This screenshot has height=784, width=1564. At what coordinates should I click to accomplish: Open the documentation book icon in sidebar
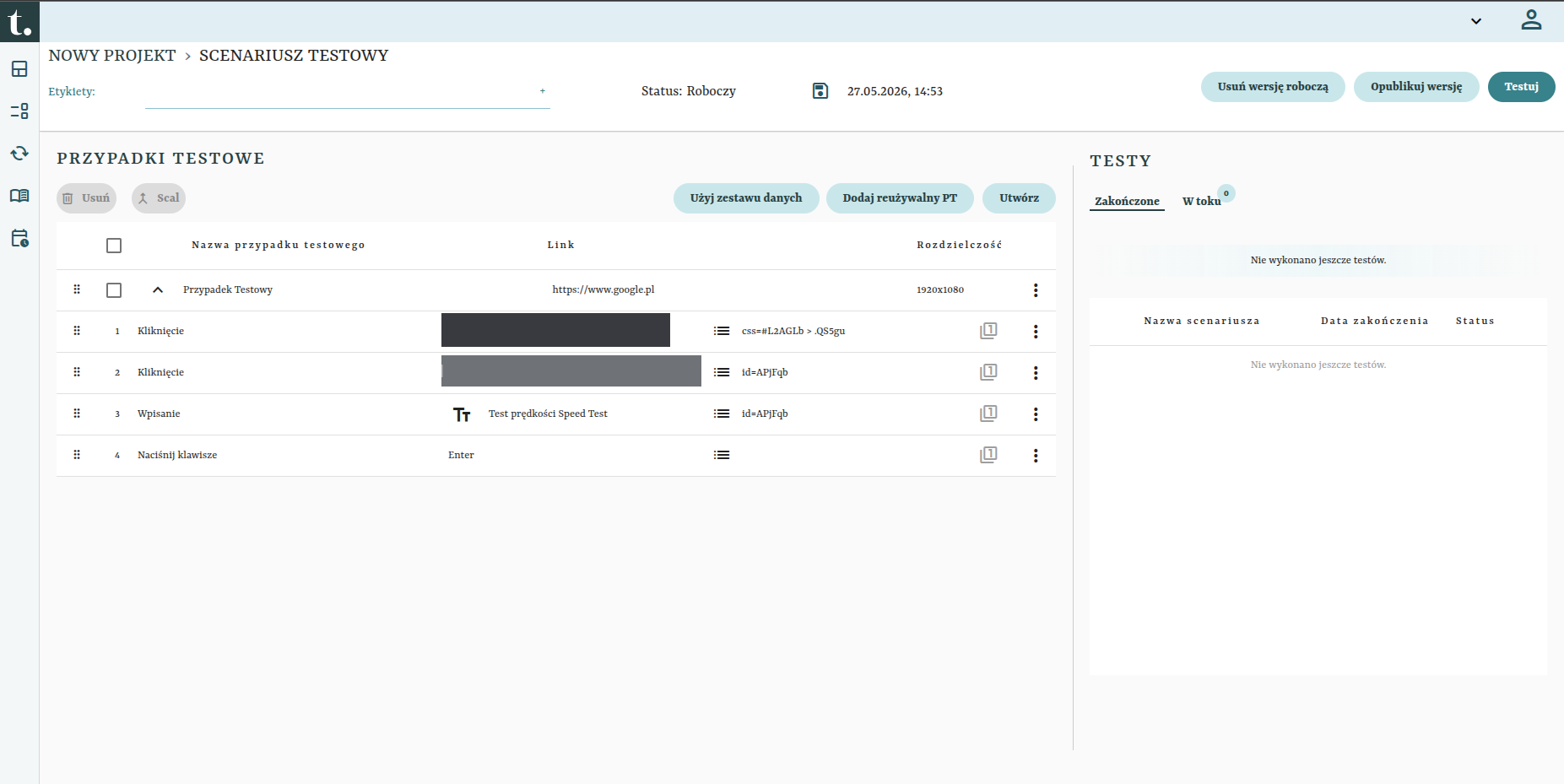[x=19, y=196]
